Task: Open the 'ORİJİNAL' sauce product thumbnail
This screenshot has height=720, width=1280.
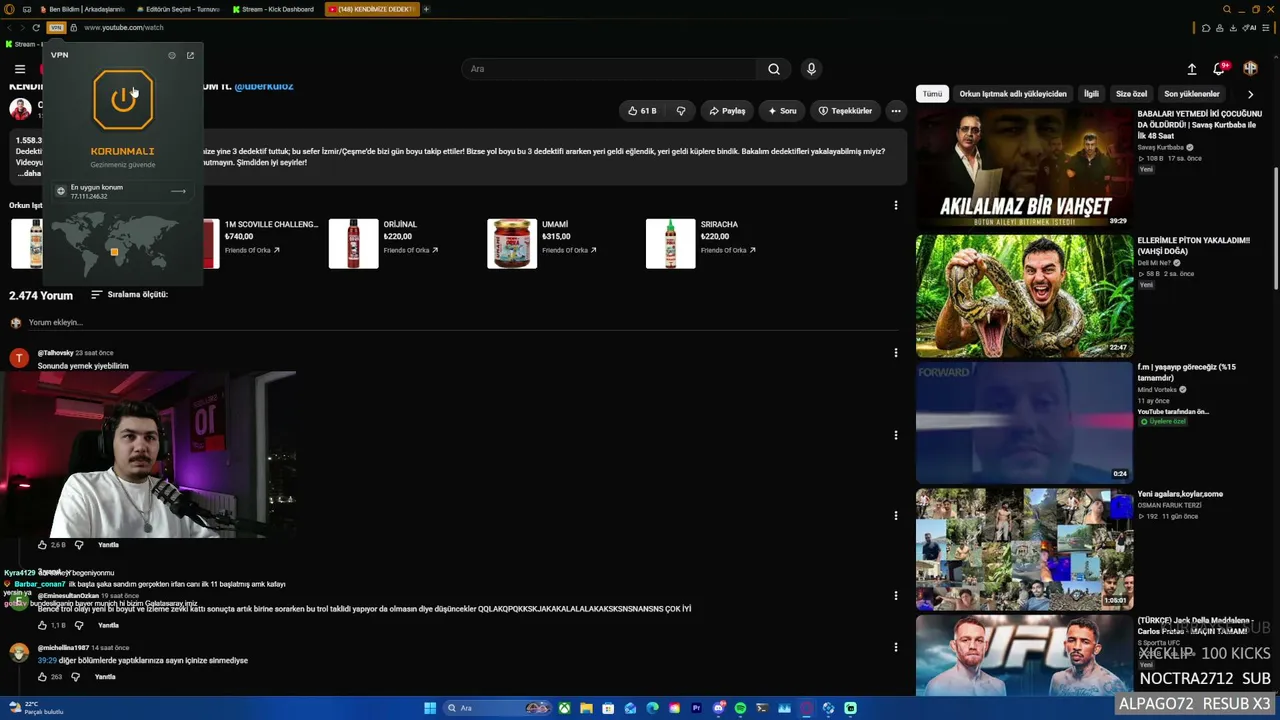Action: coord(354,243)
